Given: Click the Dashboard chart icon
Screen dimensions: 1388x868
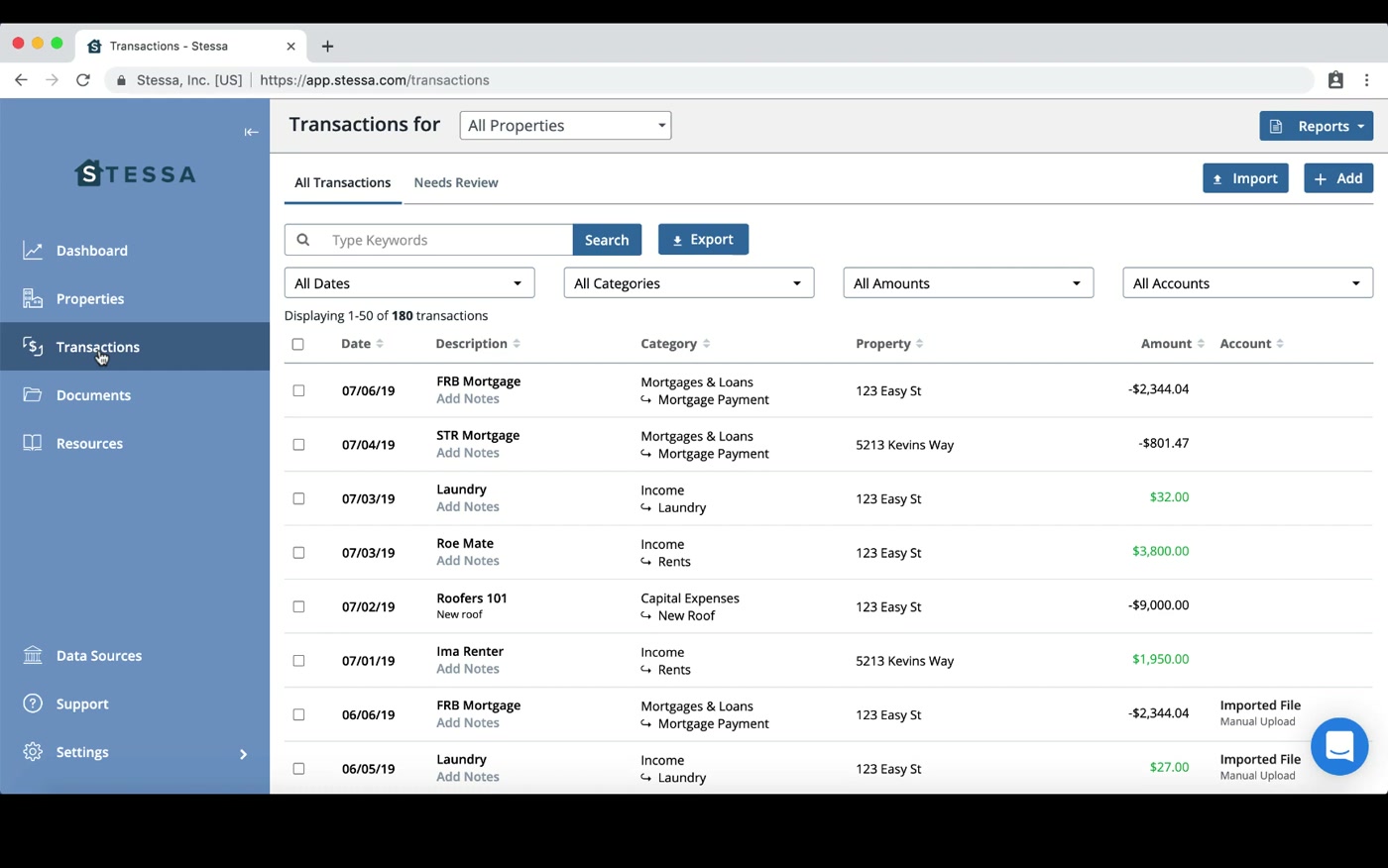Looking at the screenshot, I should (33, 251).
